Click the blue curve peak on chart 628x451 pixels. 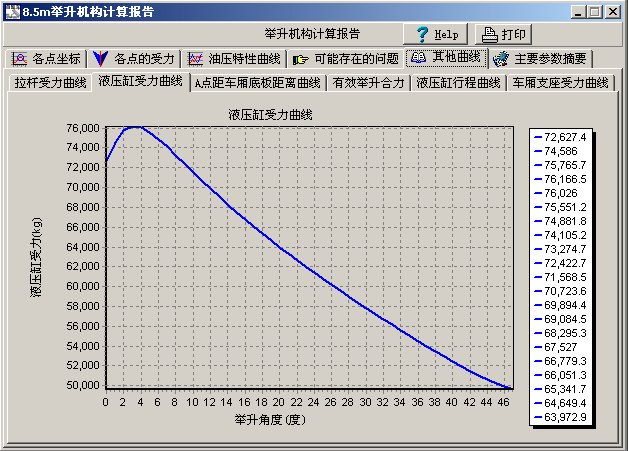click(x=134, y=127)
